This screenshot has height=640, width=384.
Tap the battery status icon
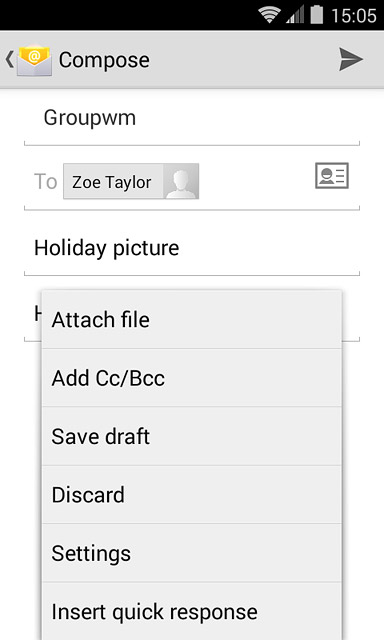[317, 15]
